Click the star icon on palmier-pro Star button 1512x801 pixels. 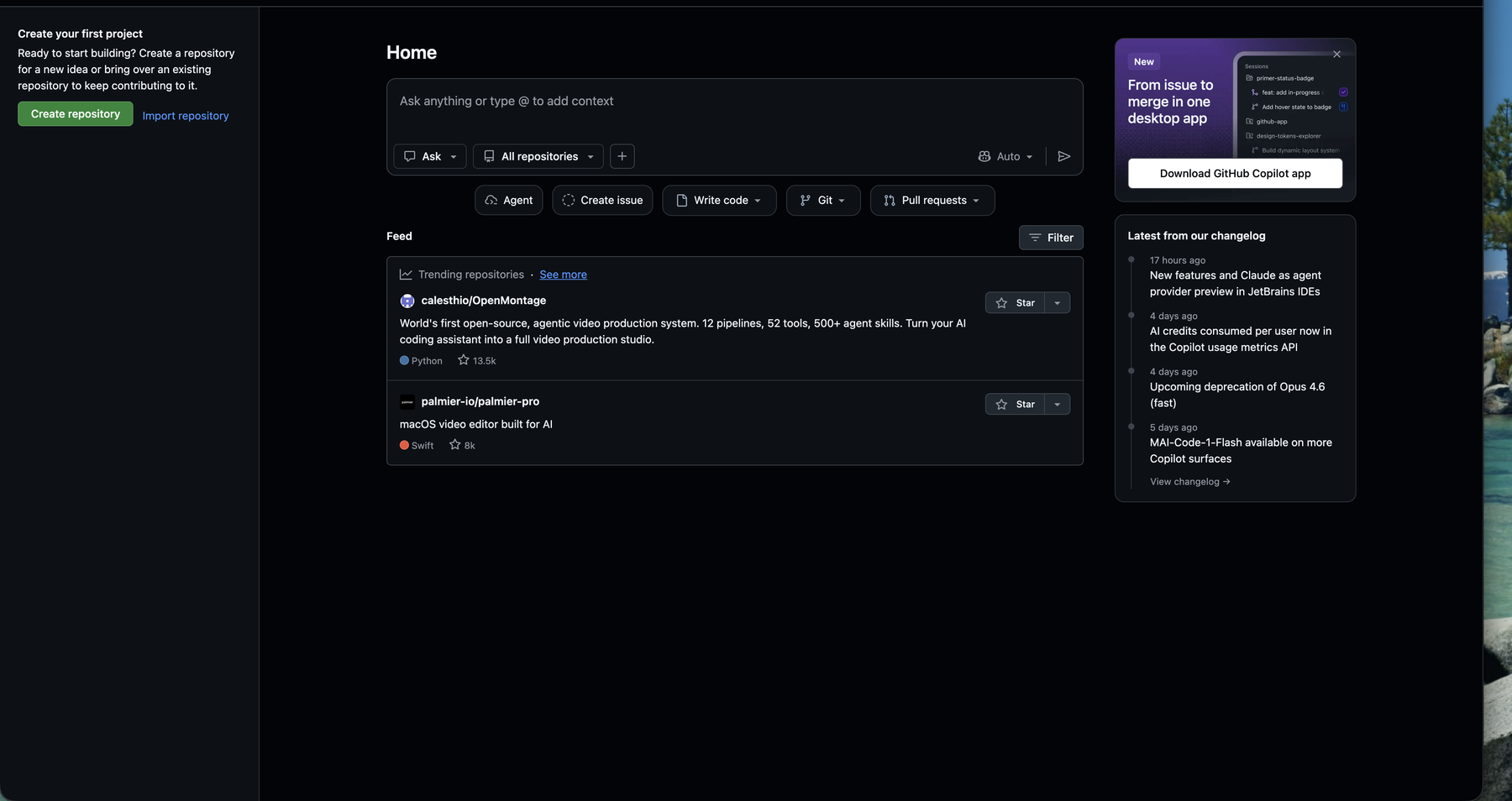click(x=1001, y=404)
